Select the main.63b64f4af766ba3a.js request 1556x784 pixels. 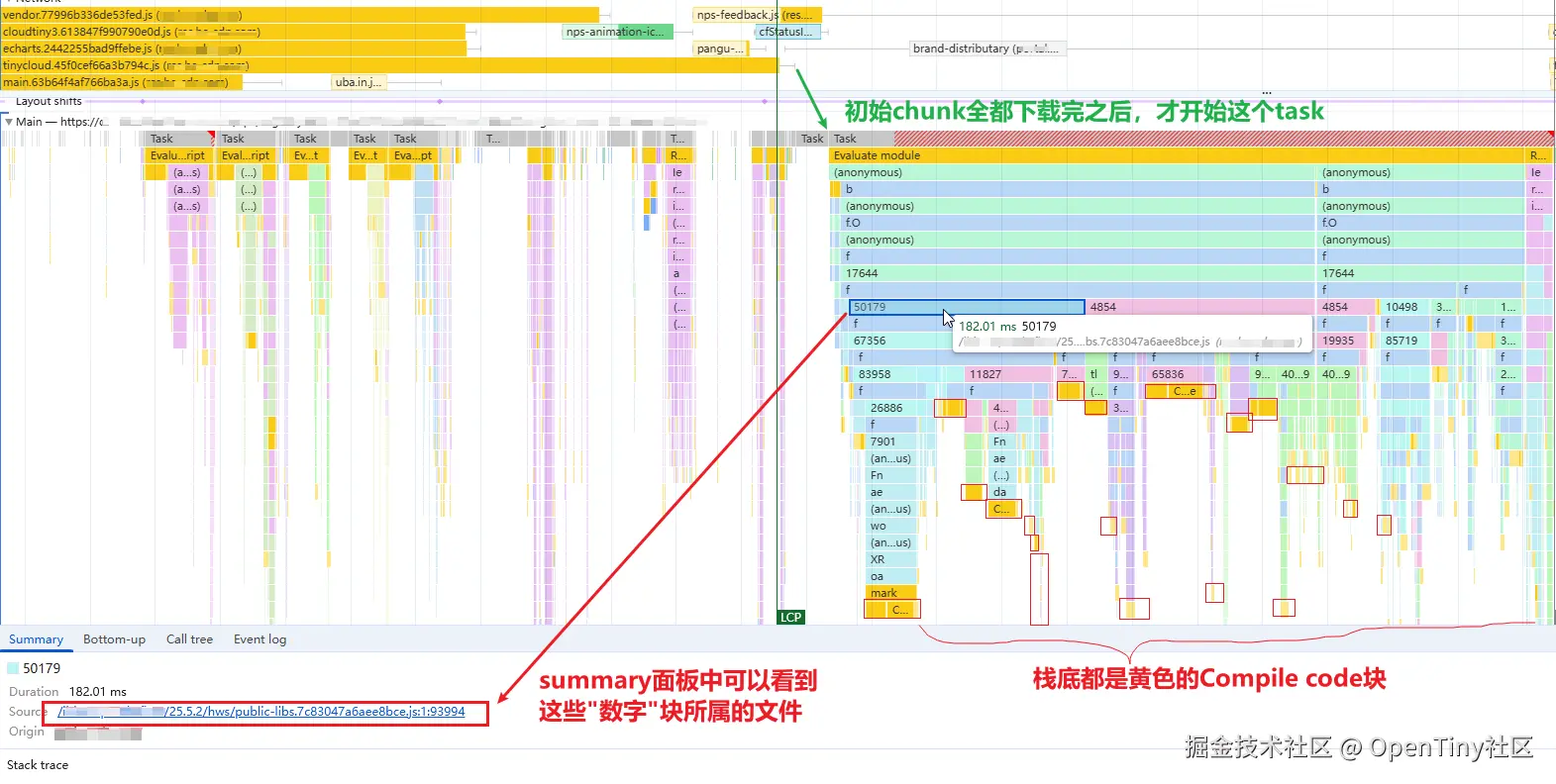(121, 82)
